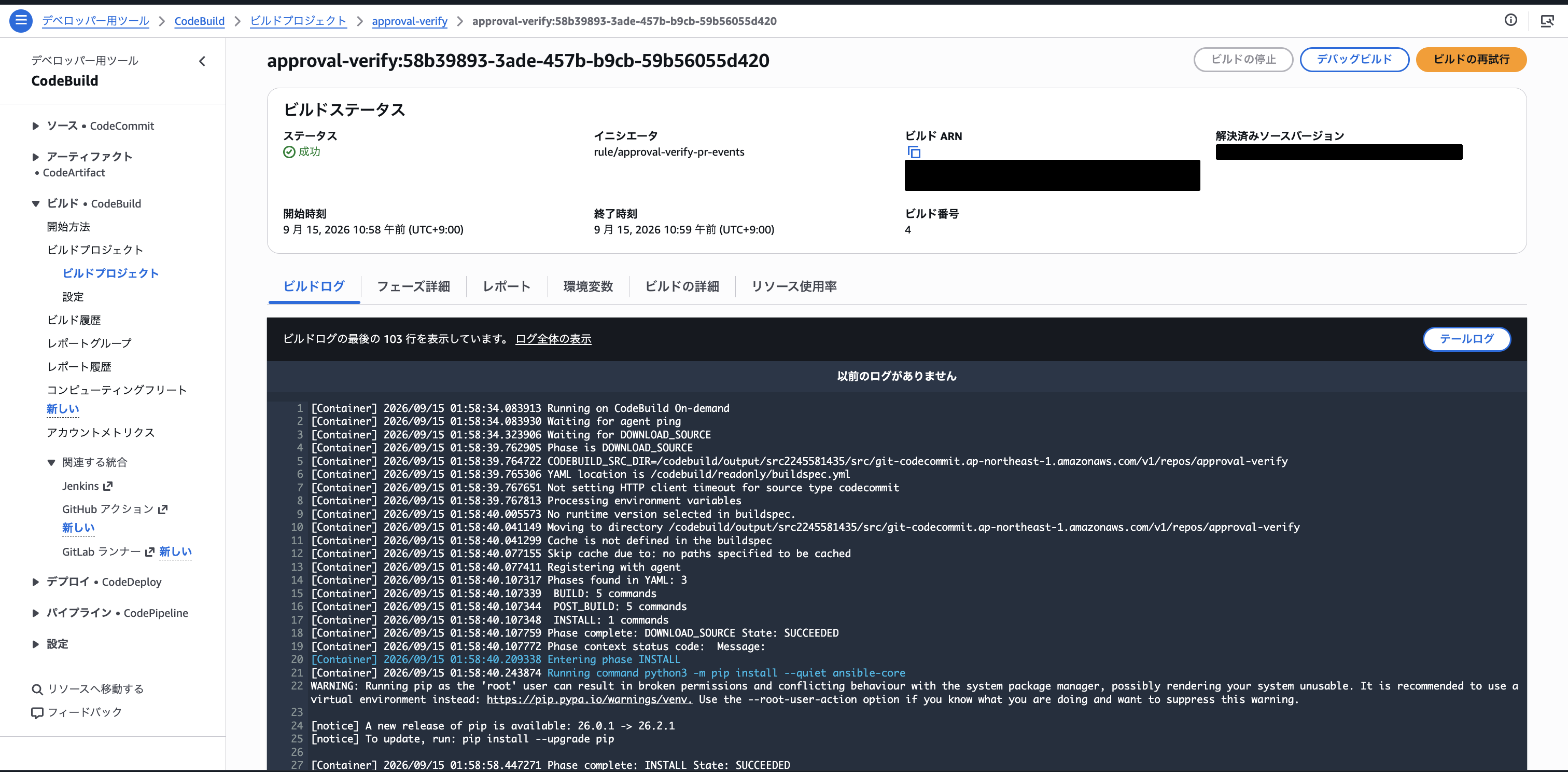
Task: Click the info circle icon at top right
Action: point(1510,21)
